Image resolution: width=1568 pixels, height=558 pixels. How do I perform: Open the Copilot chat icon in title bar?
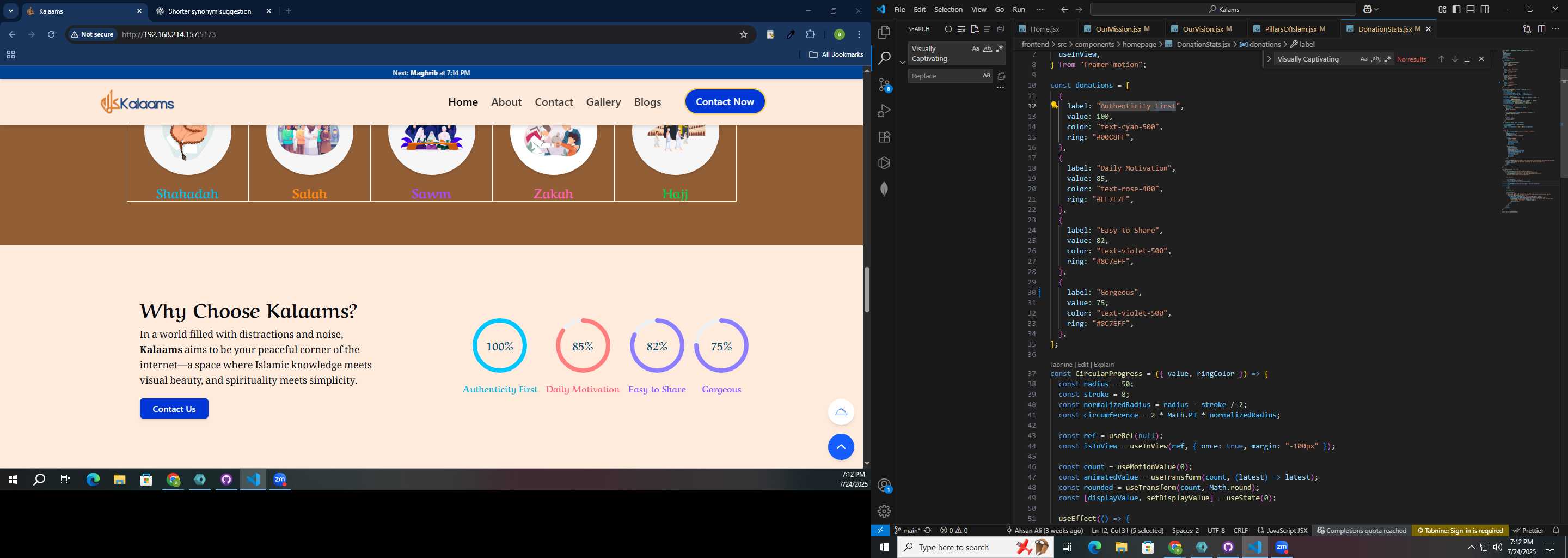(x=1368, y=10)
